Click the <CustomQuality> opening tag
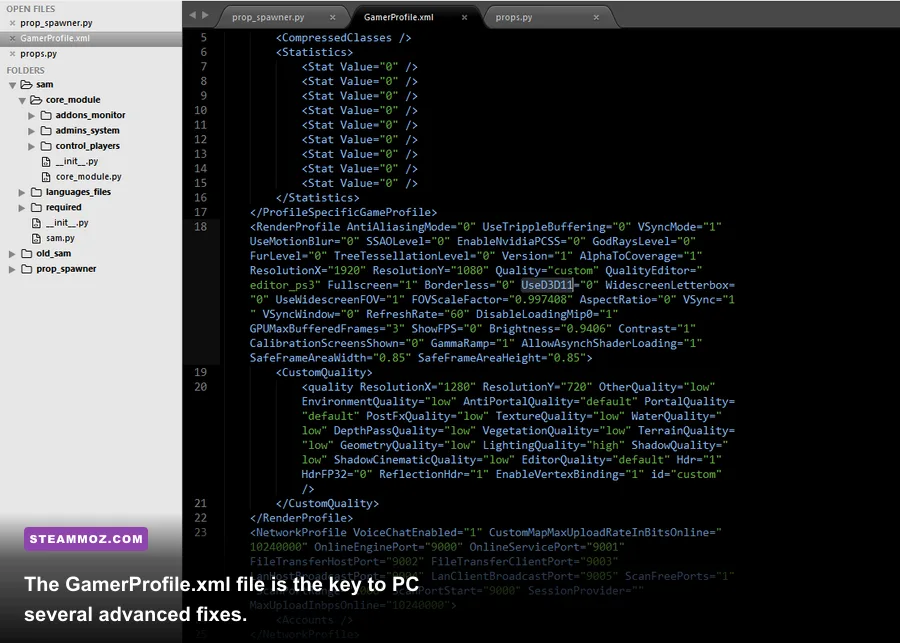 pos(324,372)
